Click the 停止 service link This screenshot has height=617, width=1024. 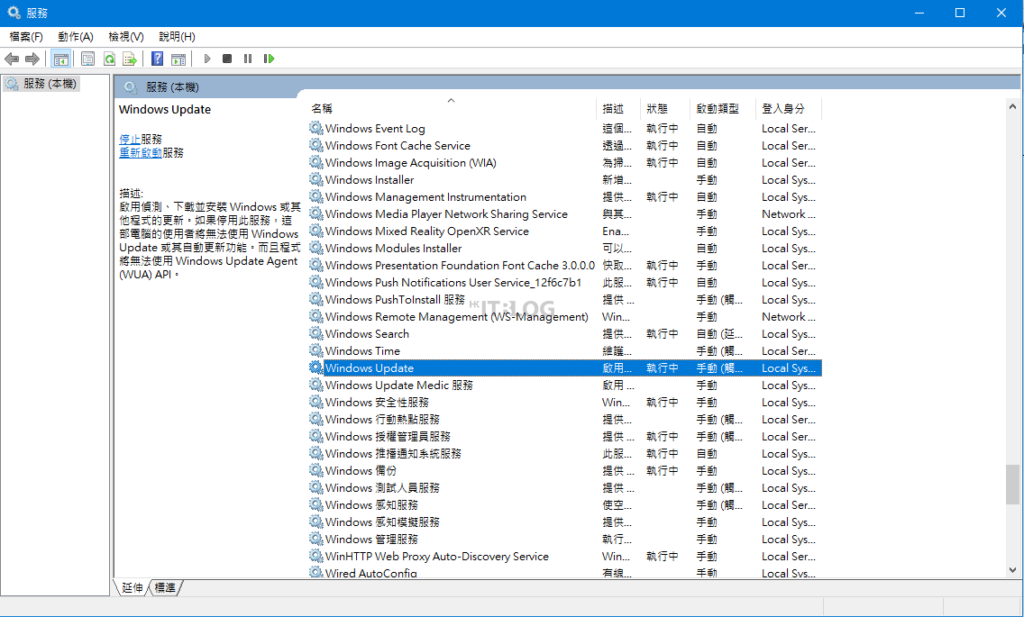pos(129,139)
